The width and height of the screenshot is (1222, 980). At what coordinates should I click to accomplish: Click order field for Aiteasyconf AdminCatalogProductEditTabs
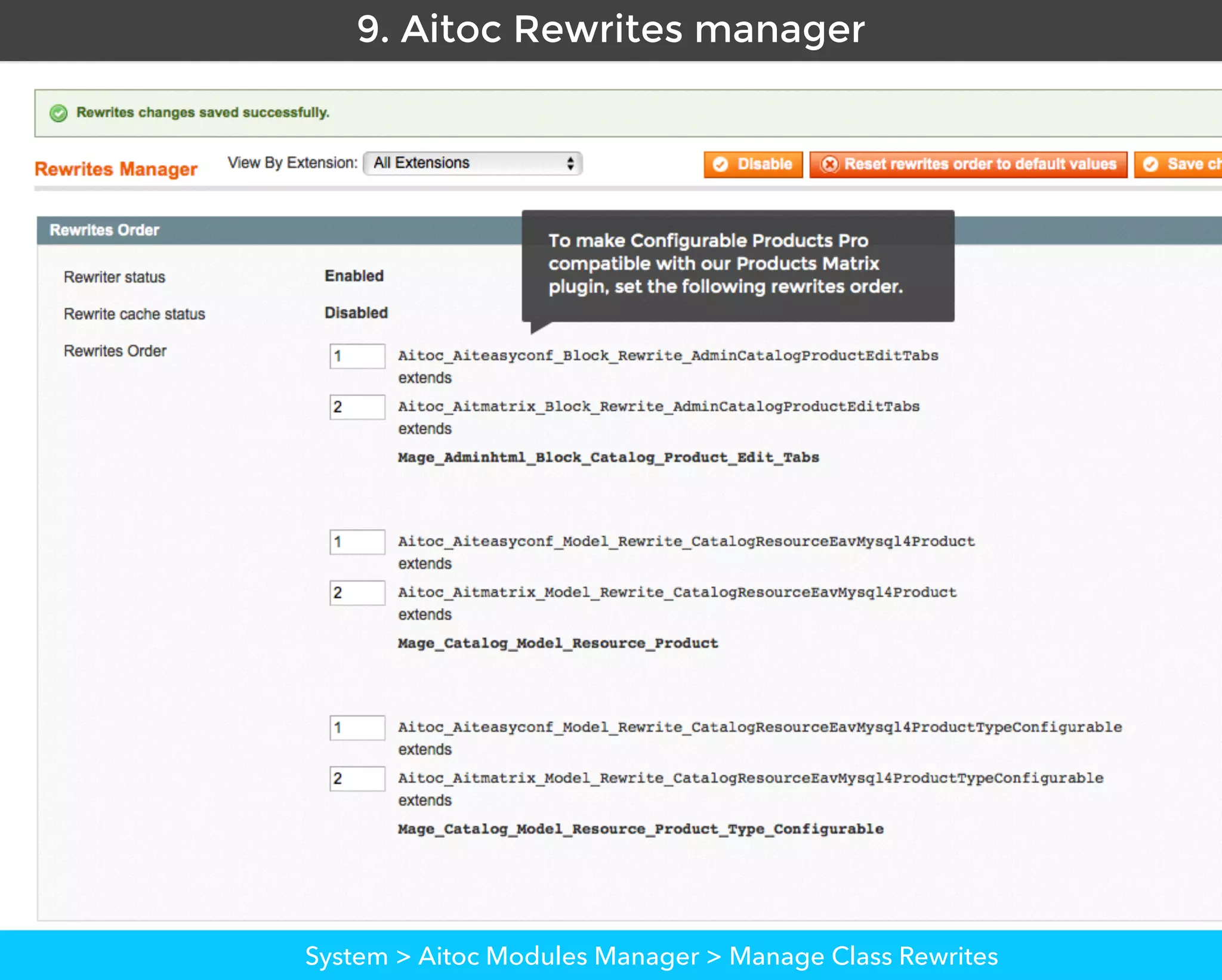pos(357,356)
